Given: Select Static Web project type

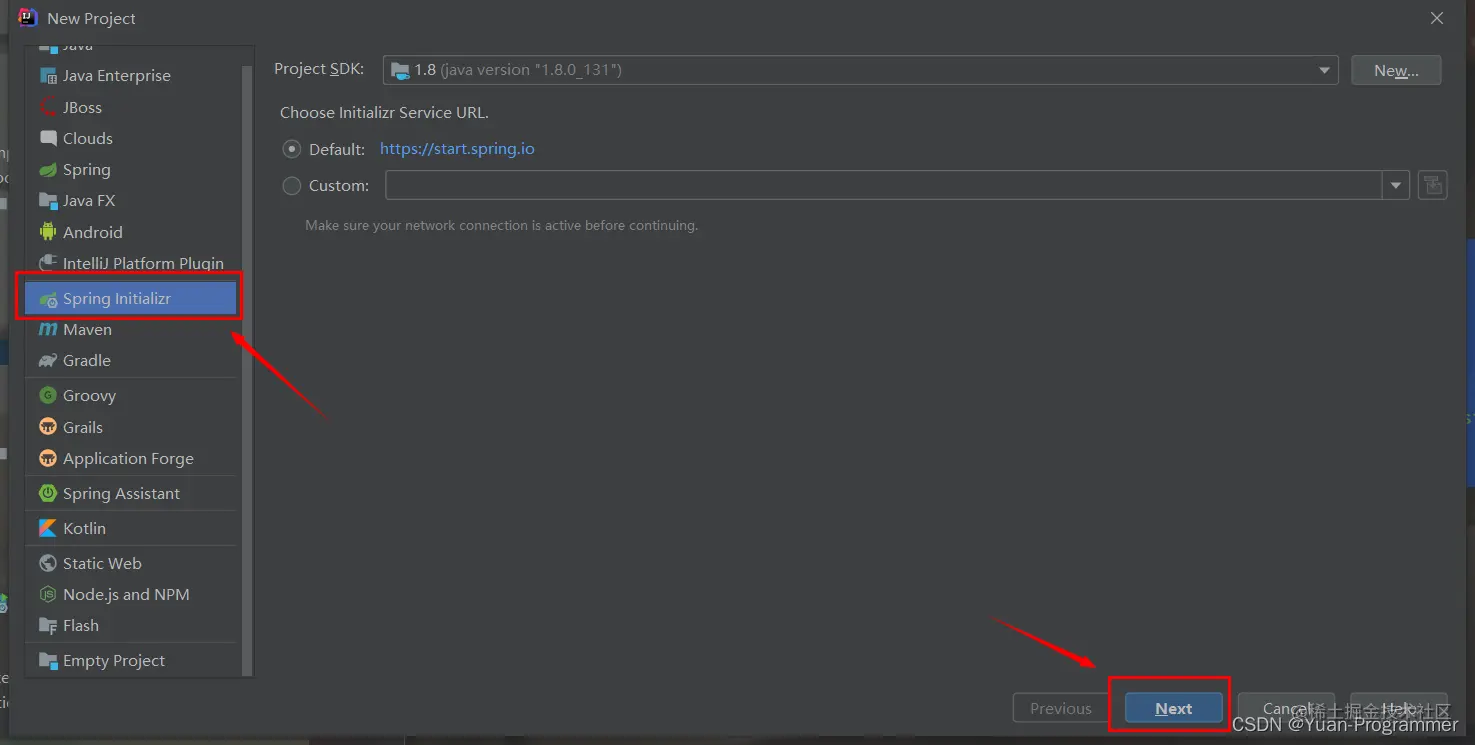Looking at the screenshot, I should 131,563.
